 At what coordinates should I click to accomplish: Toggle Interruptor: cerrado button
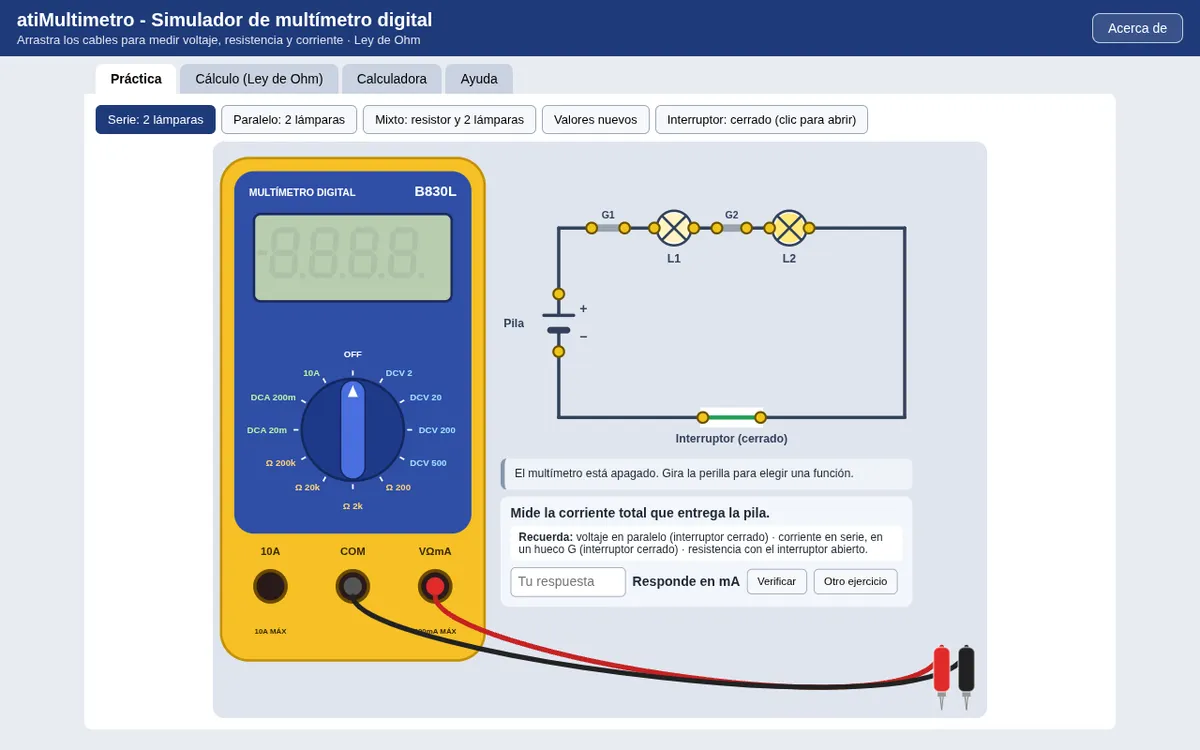[x=762, y=119]
